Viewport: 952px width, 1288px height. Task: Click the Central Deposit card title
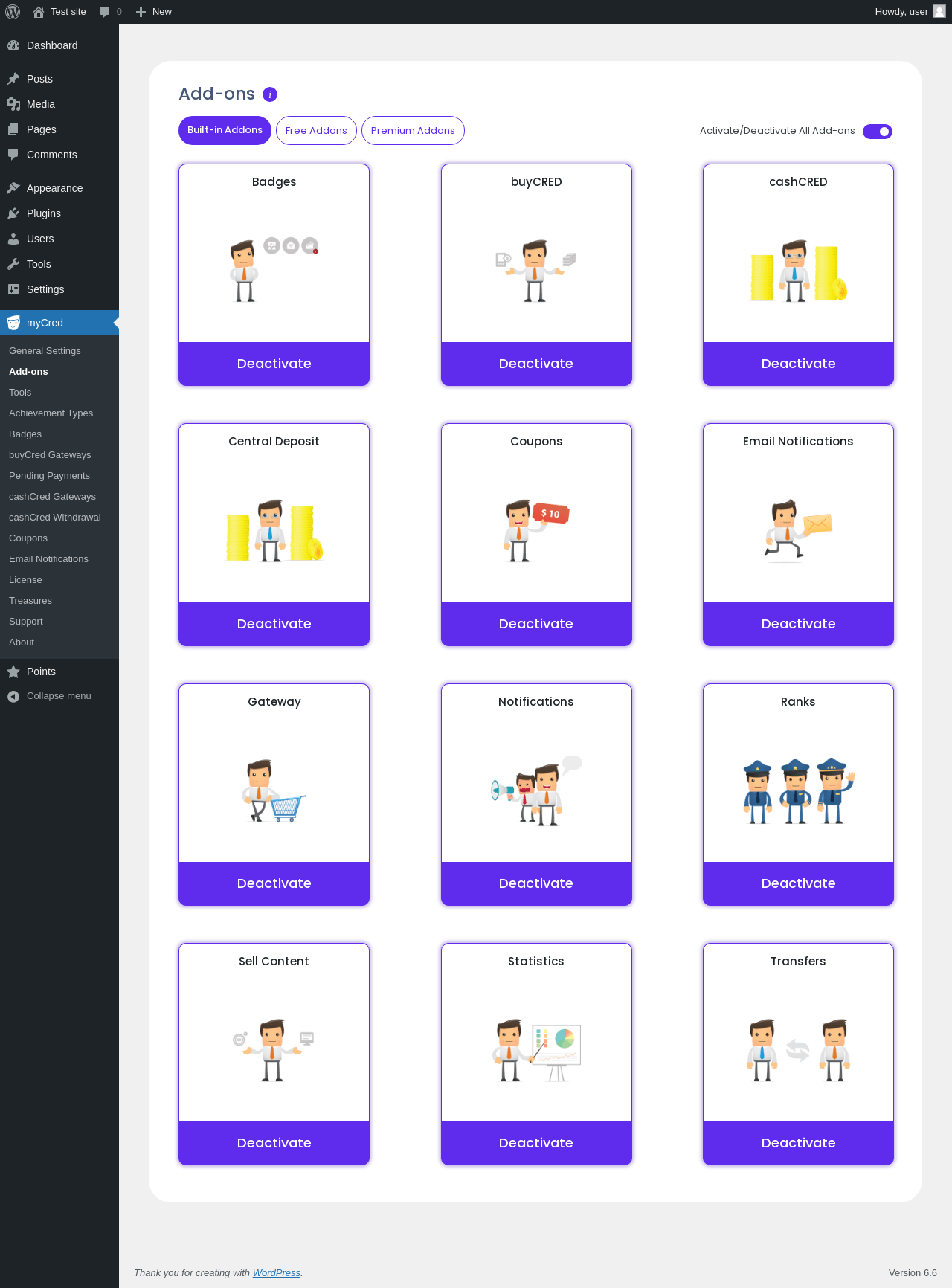coord(274,442)
